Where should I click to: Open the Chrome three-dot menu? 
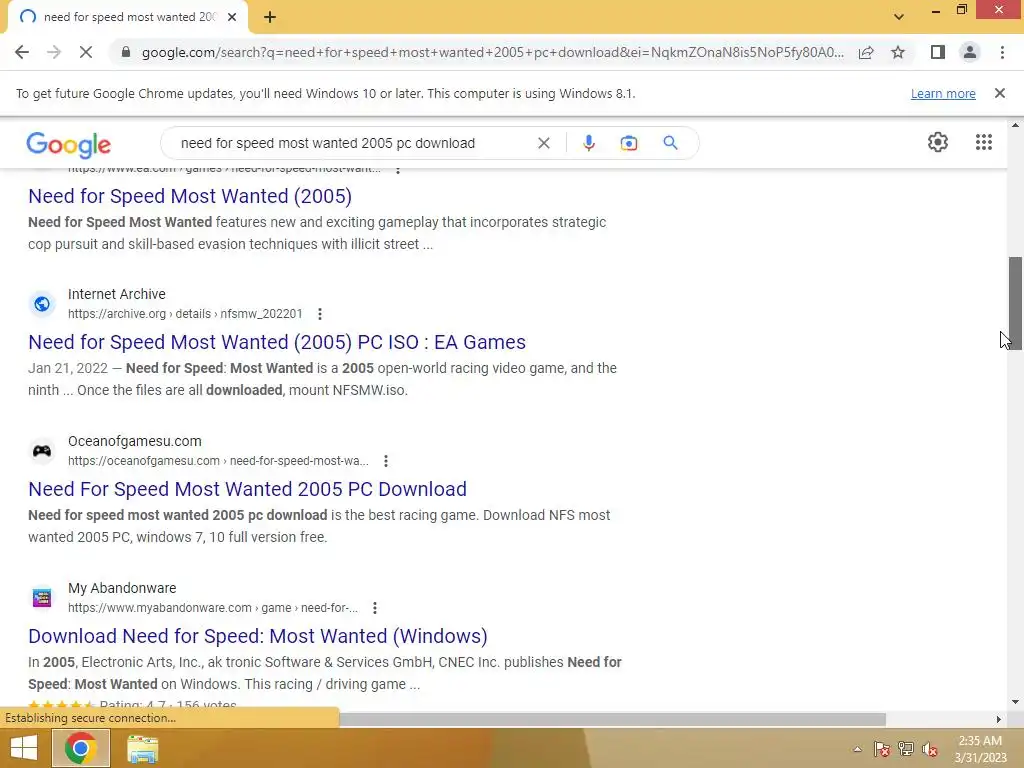pyautogui.click(x=1002, y=52)
